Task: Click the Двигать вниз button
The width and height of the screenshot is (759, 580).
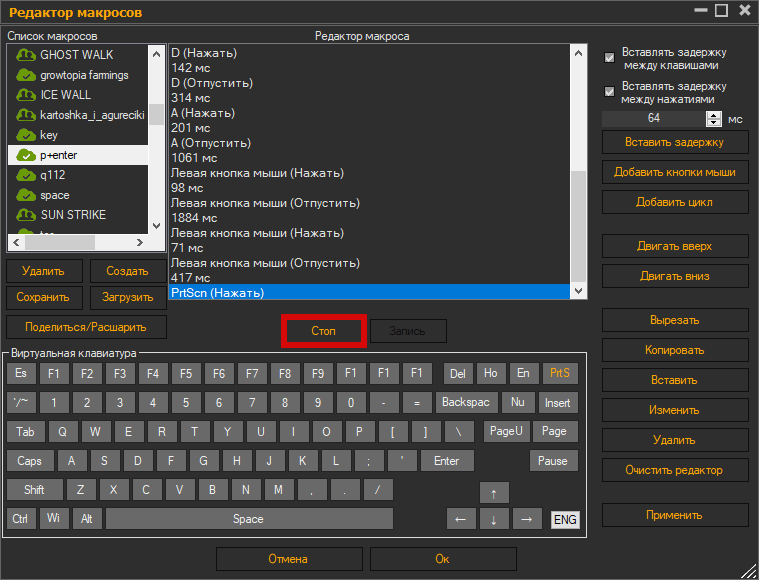Action: [675, 276]
